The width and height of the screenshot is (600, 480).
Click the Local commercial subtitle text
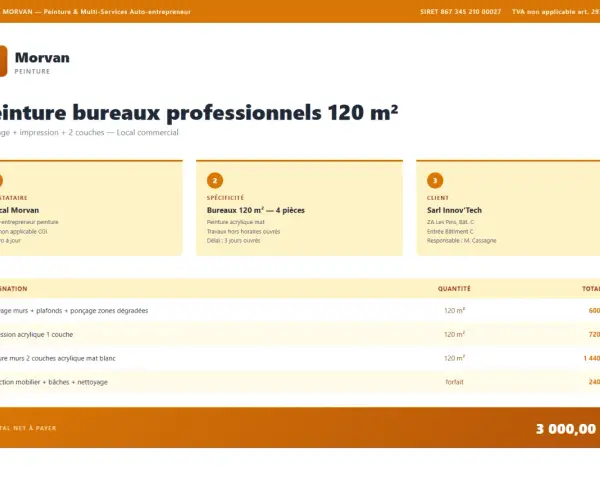(147, 132)
